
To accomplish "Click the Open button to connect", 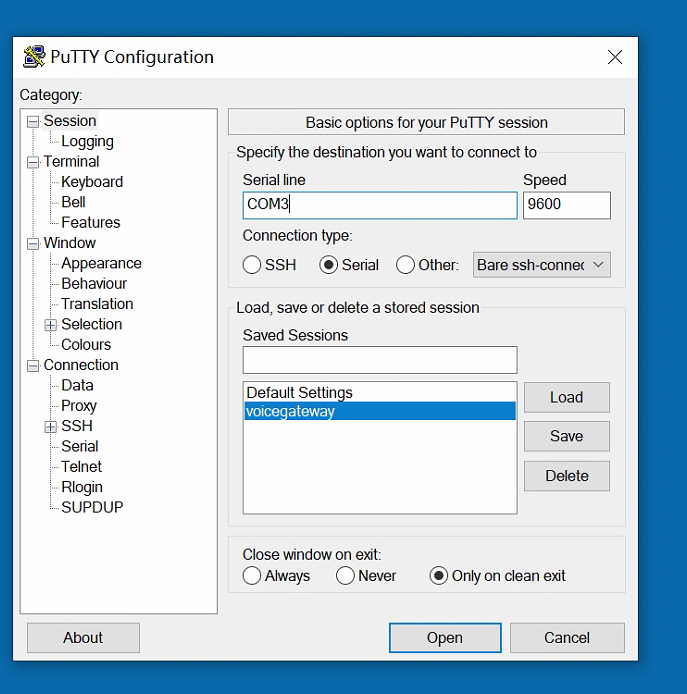I will point(445,638).
